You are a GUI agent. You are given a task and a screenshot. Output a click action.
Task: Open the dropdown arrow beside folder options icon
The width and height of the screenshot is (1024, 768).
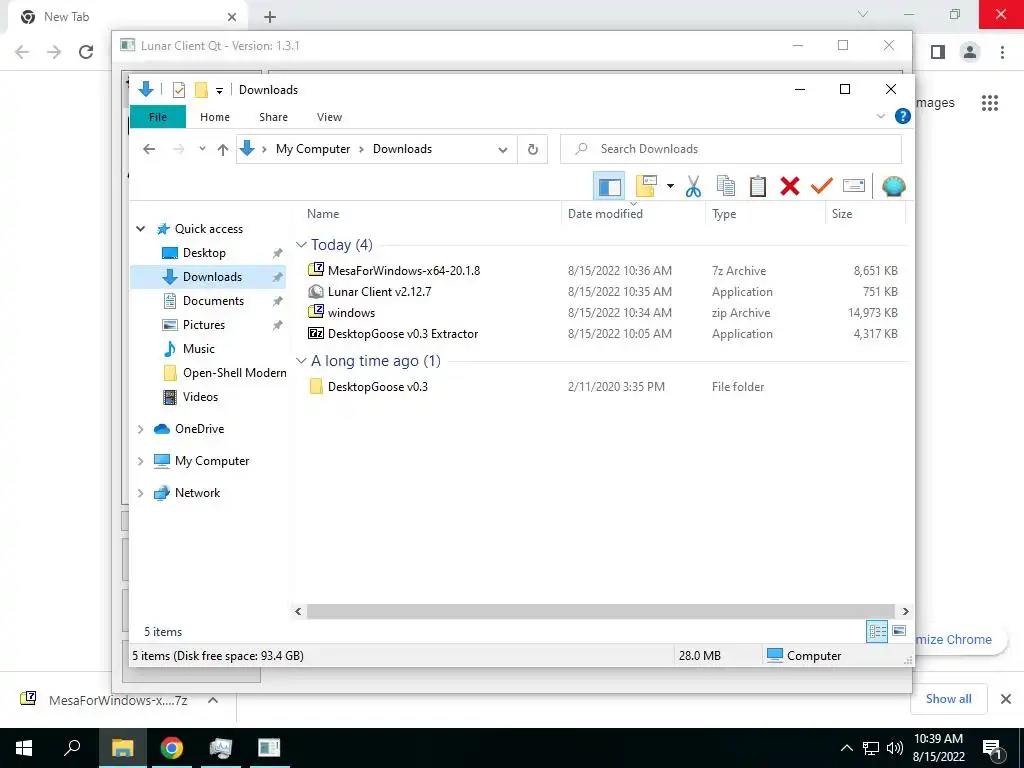[670, 187]
